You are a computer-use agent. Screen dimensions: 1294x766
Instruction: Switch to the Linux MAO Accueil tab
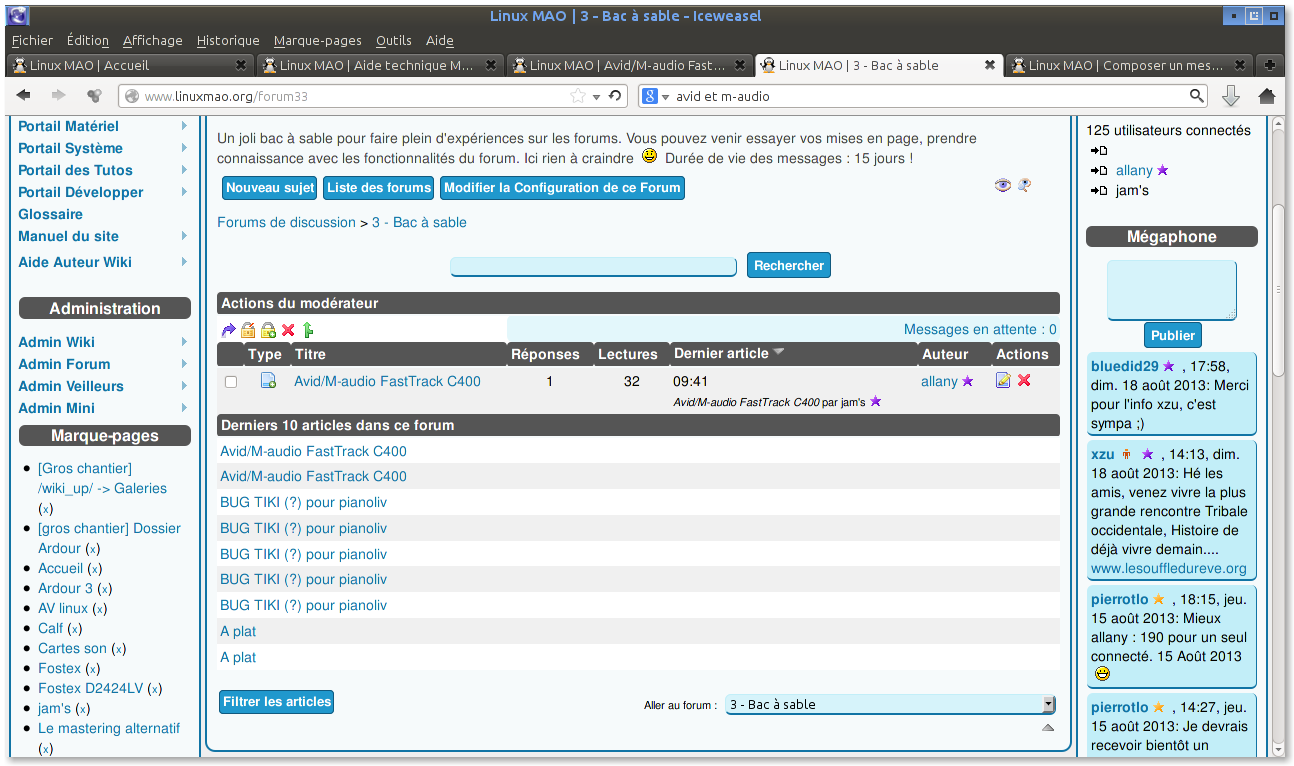click(130, 65)
